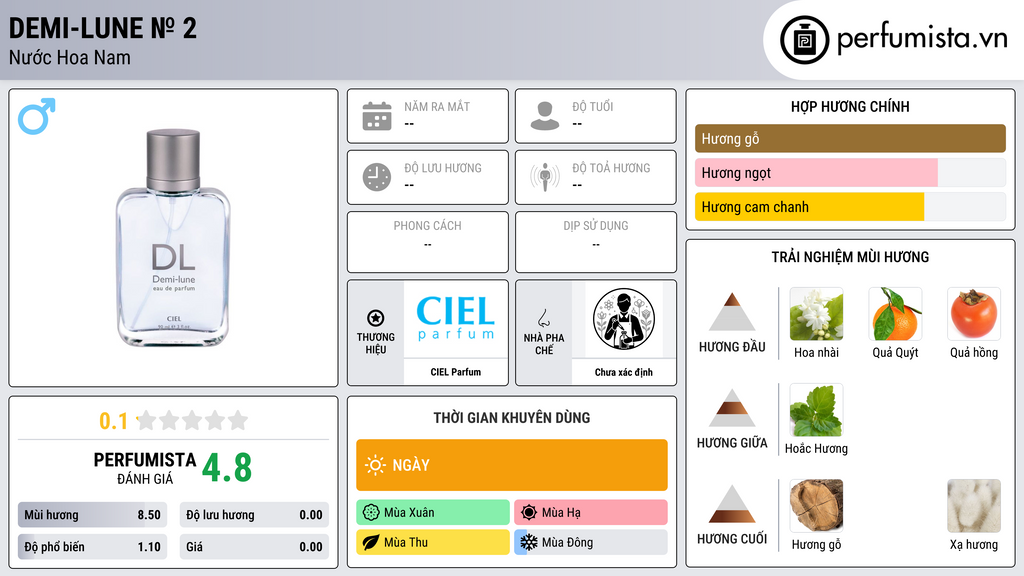Click the red Mùa Hạ season bar
This screenshot has width=1024, height=576.
[591, 513]
